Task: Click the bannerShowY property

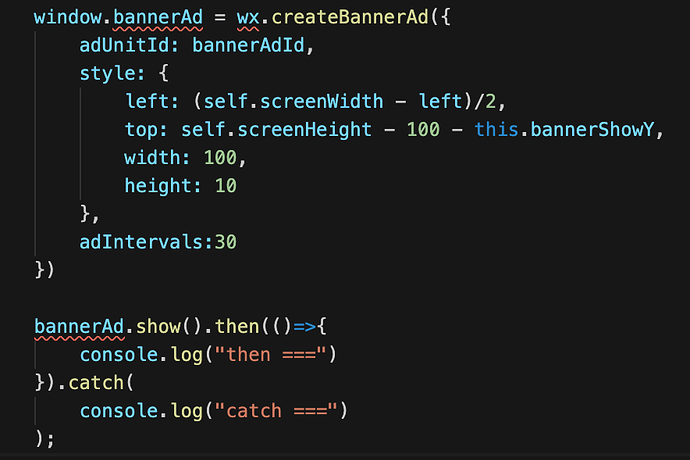Action: coord(604,130)
